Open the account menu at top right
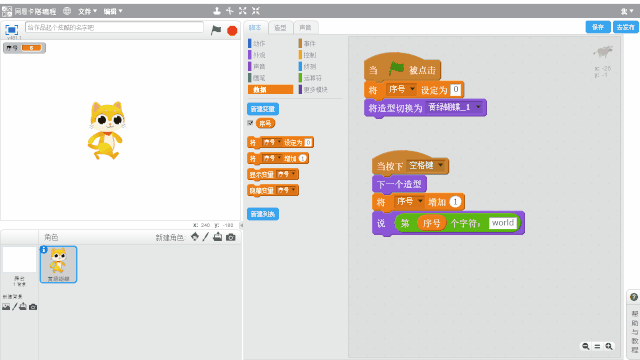 point(627,11)
